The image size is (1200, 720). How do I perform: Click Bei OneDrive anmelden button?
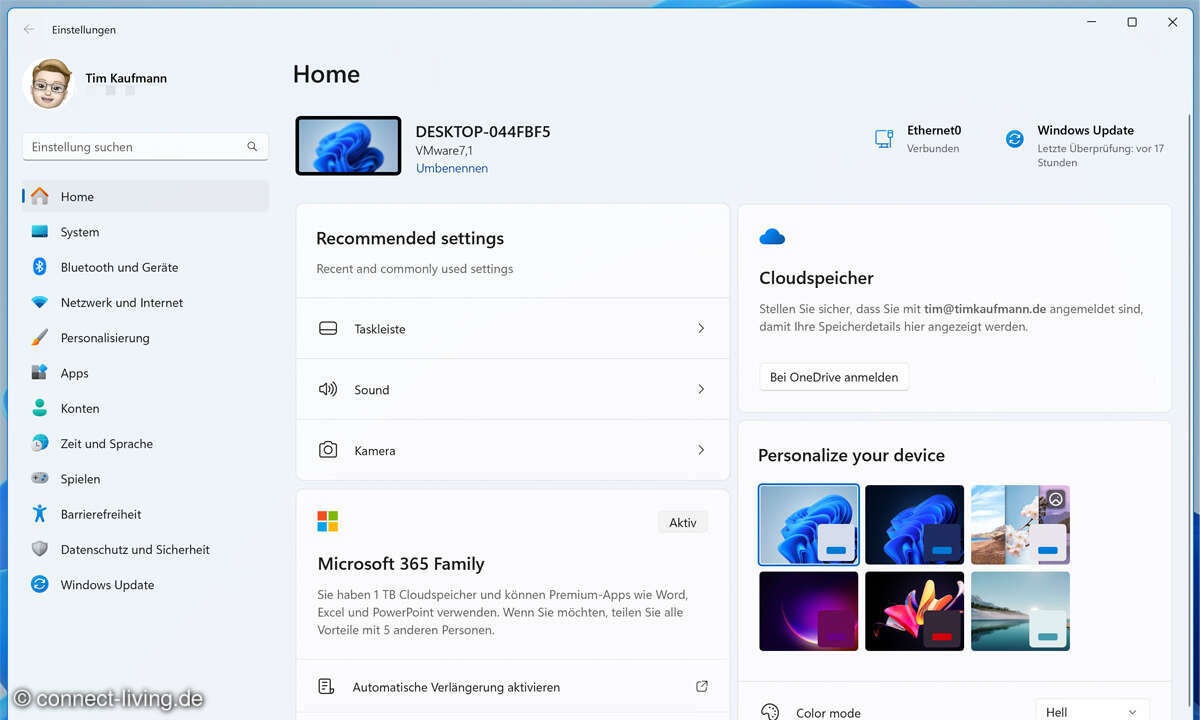coord(834,377)
